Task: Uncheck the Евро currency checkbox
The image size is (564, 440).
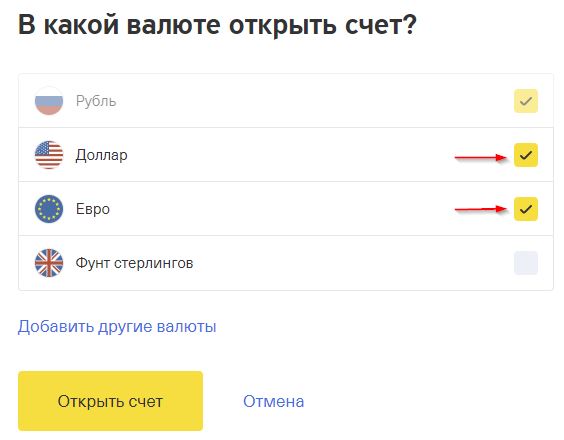Action: pyautogui.click(x=526, y=209)
